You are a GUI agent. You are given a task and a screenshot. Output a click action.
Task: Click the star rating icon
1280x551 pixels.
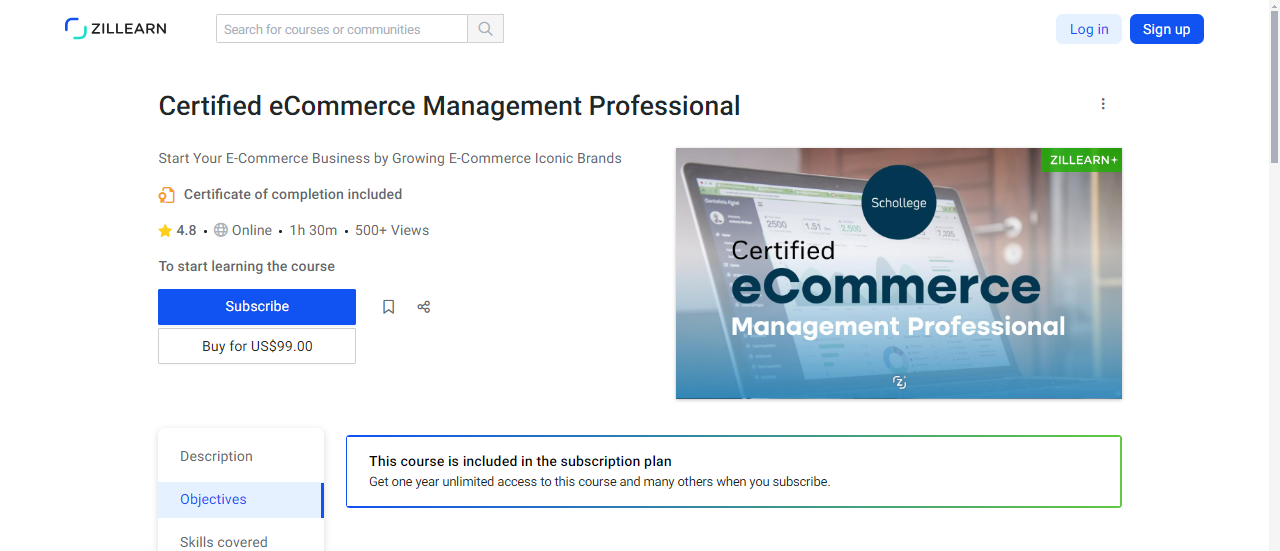point(165,231)
